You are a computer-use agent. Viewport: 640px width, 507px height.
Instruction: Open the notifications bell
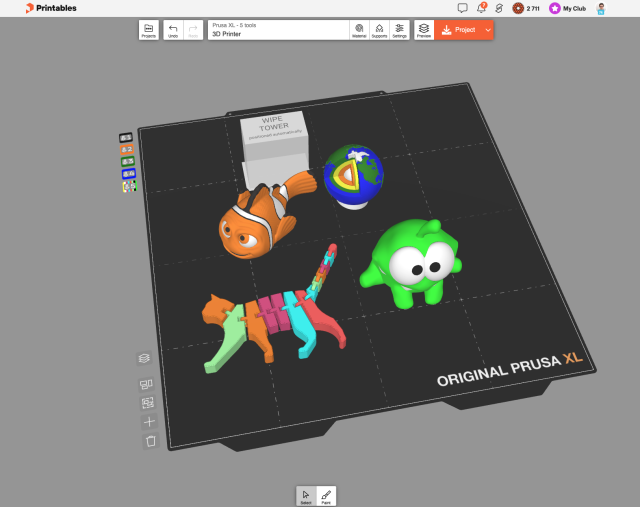482,8
